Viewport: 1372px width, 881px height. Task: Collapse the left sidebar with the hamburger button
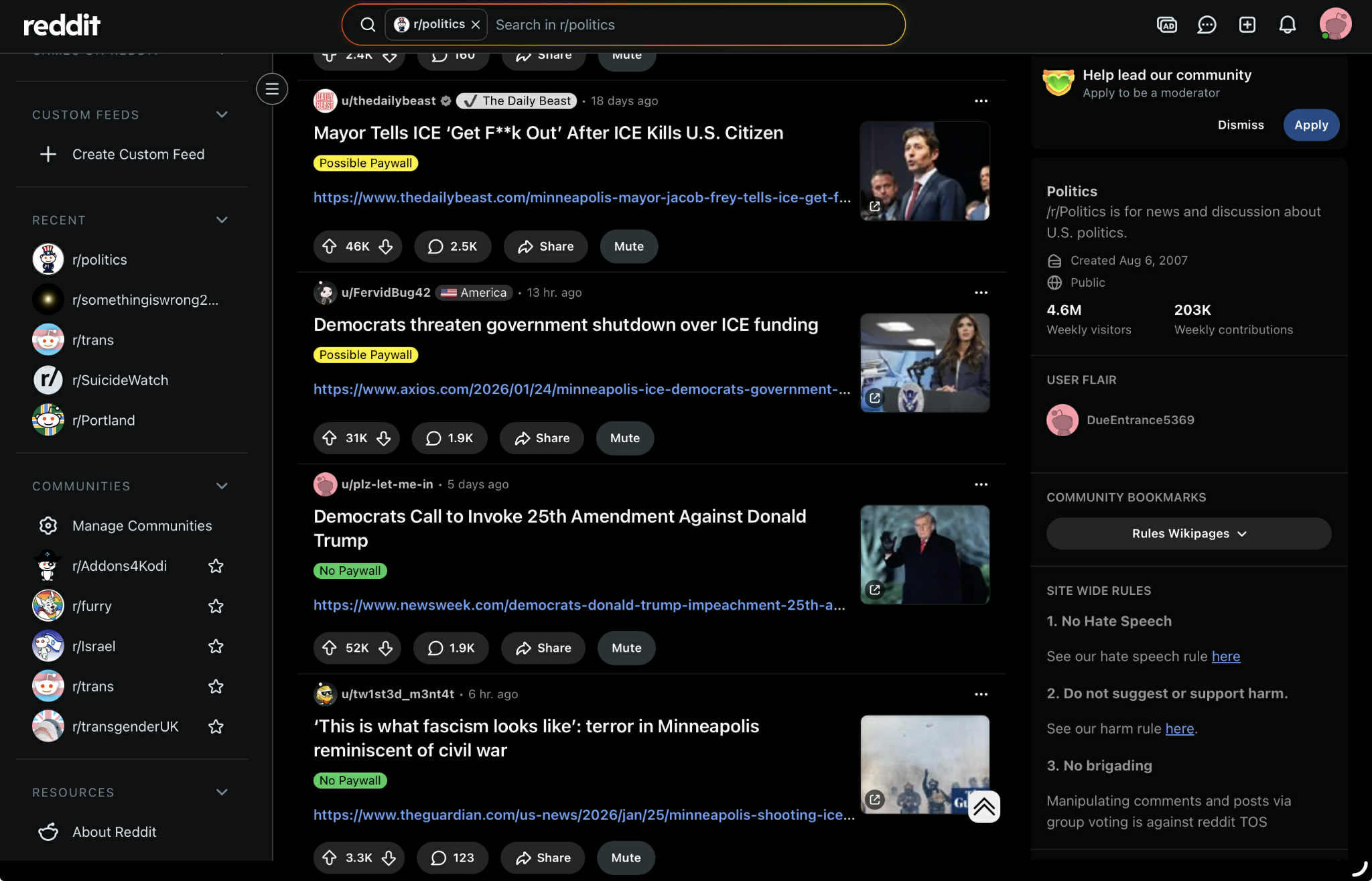(x=272, y=88)
